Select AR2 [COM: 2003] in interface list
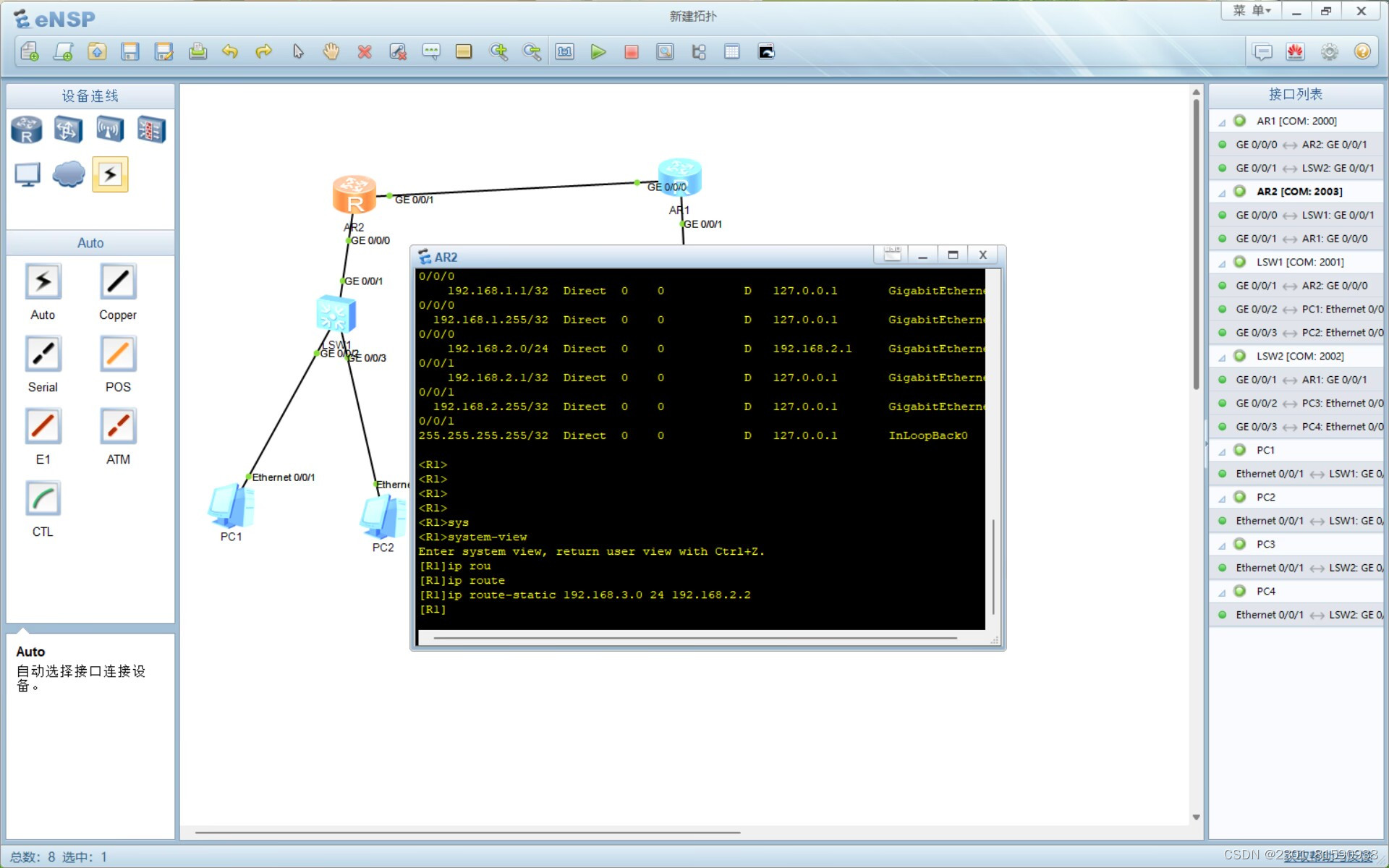The image size is (1389, 868). (x=1299, y=192)
